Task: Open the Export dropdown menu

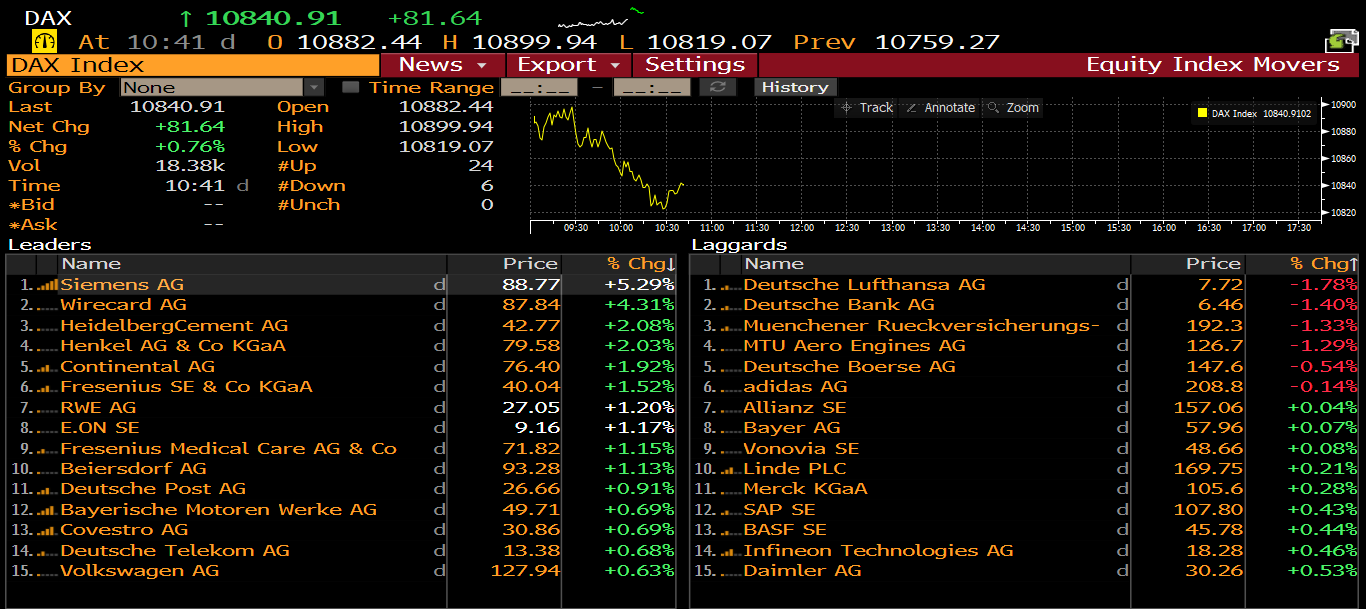Action: click(568, 65)
